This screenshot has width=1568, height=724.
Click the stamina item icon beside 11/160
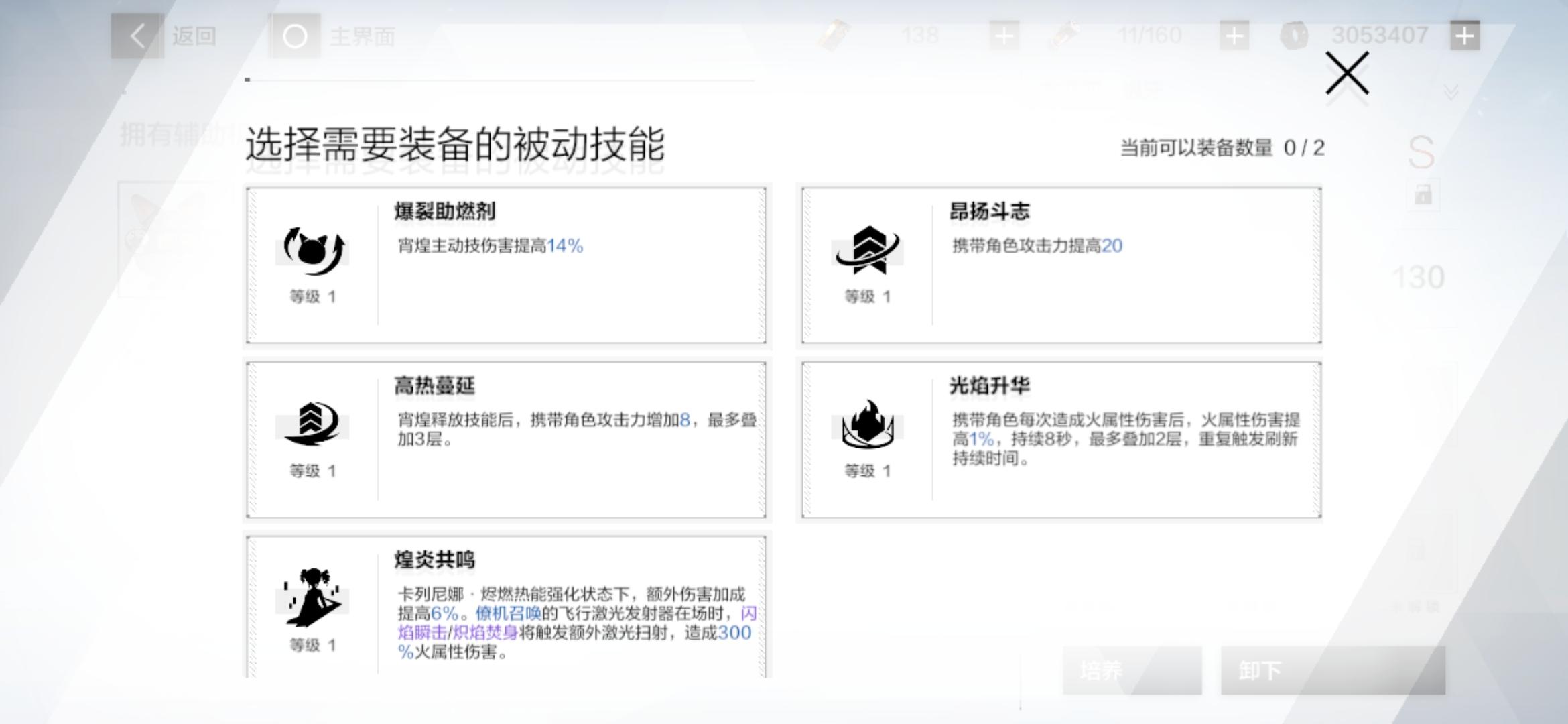[1065, 36]
